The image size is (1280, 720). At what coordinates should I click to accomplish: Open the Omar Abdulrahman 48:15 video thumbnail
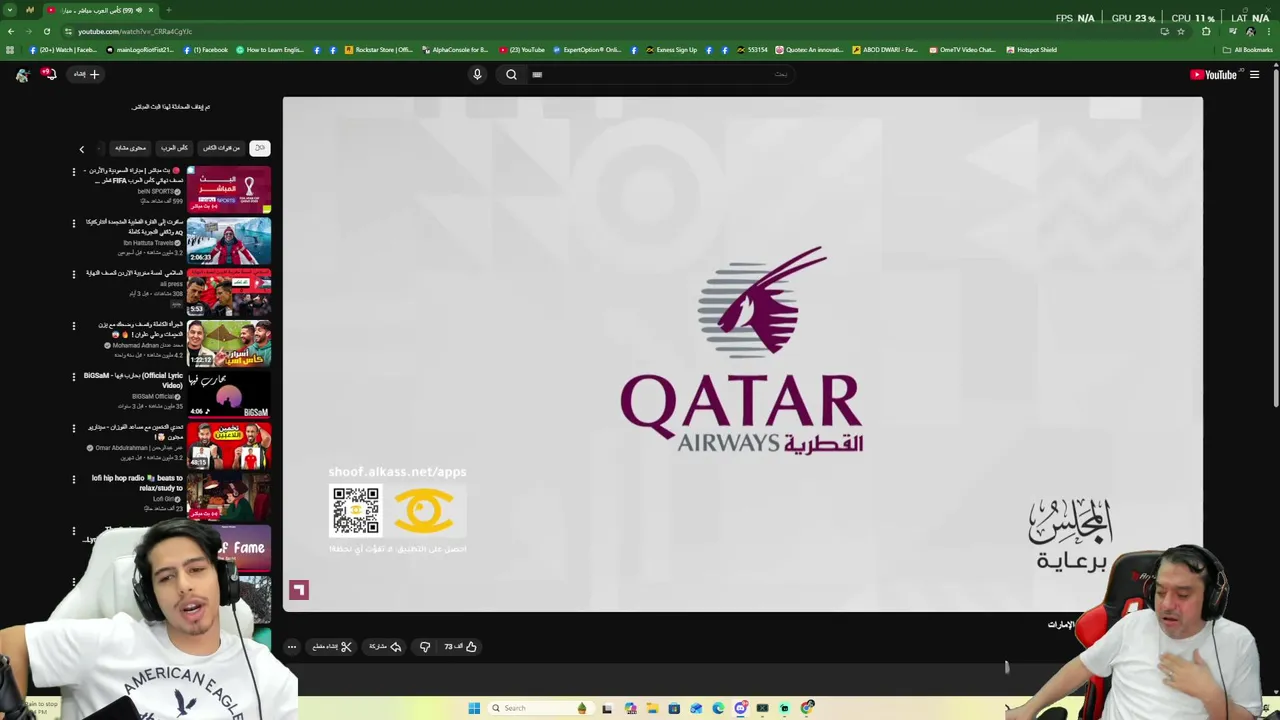coord(229,446)
